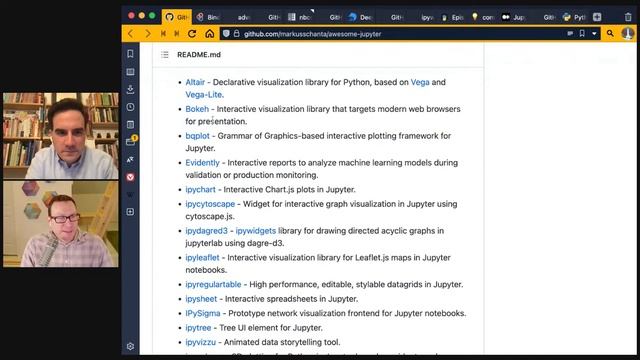Reload the current page
Screen dimensions: 640x360
192,34
